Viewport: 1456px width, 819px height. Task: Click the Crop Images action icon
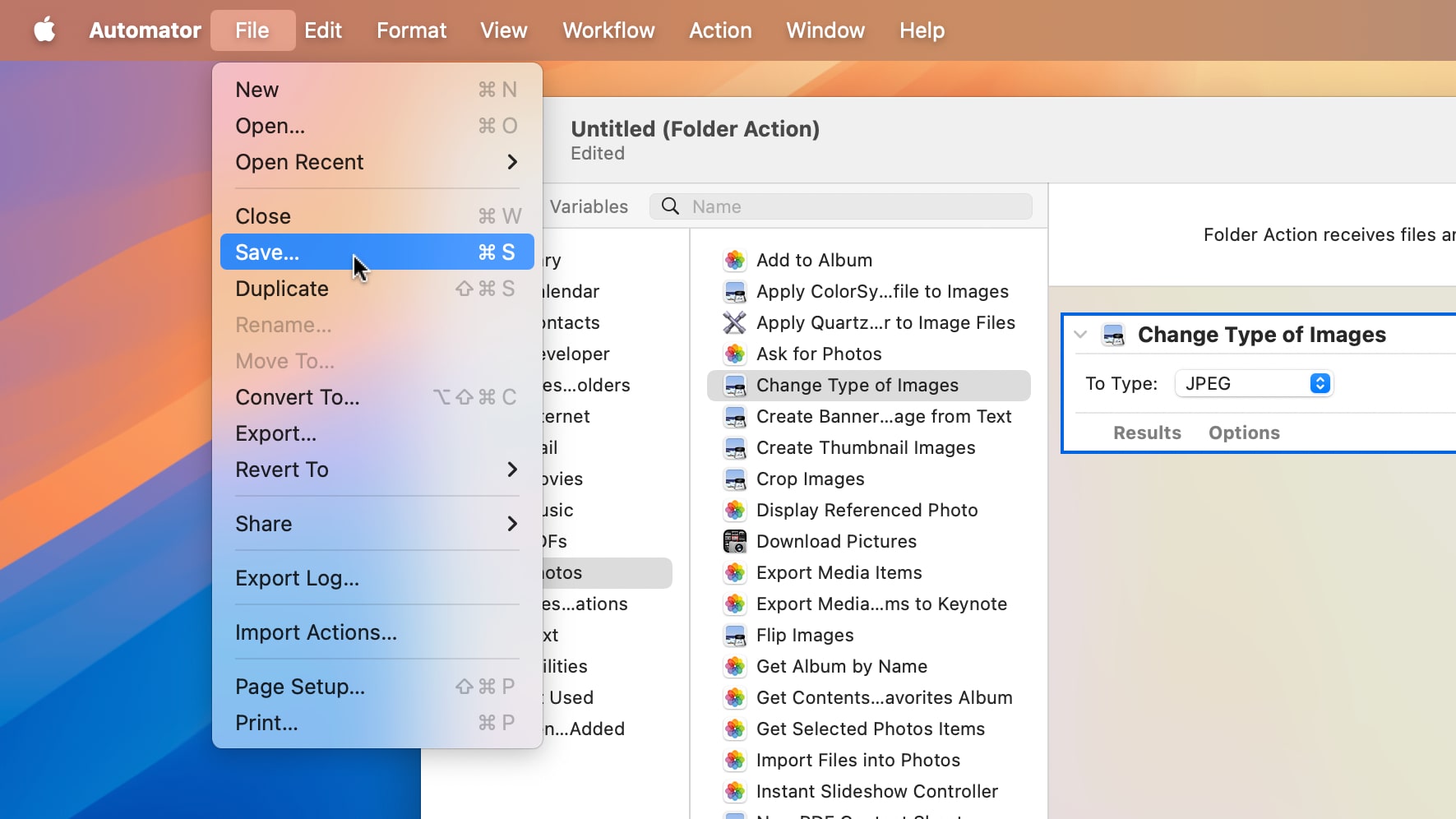click(734, 479)
